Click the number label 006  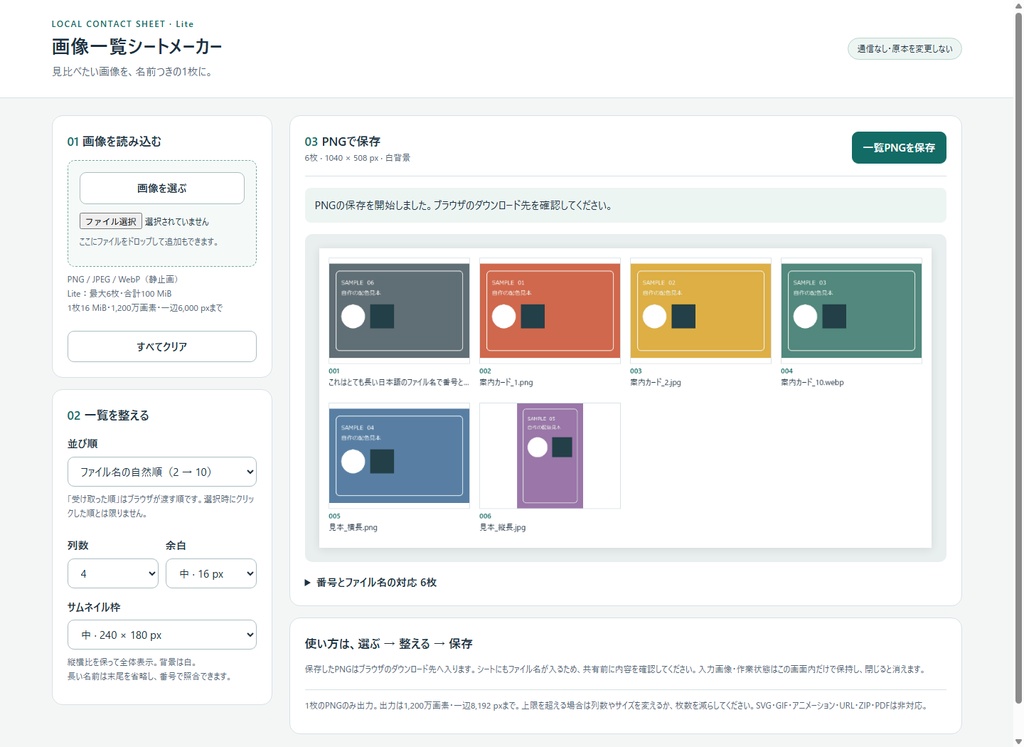pos(485,516)
